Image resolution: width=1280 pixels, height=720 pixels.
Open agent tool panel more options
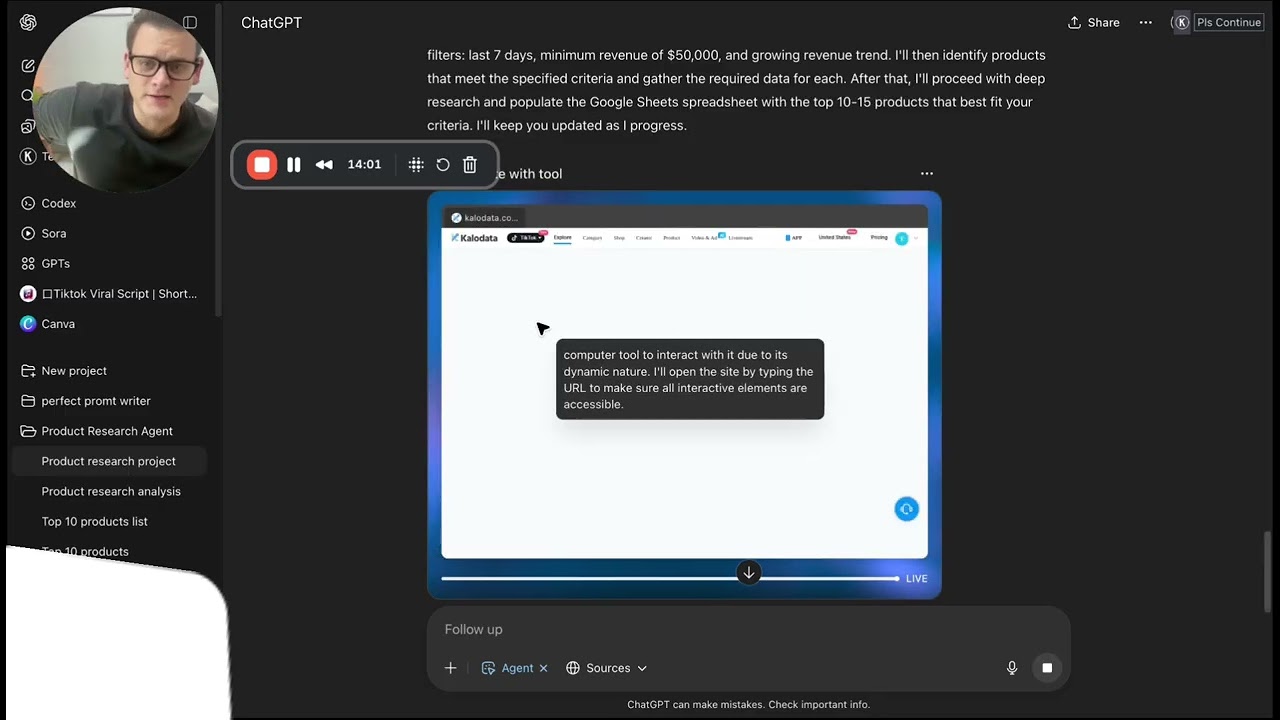[x=927, y=174]
